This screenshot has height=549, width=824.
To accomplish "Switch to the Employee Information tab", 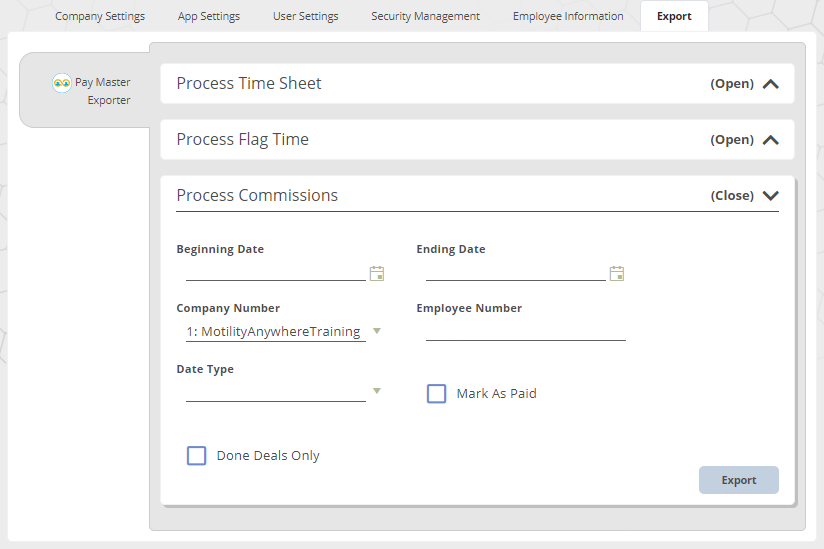I will click(x=568, y=16).
